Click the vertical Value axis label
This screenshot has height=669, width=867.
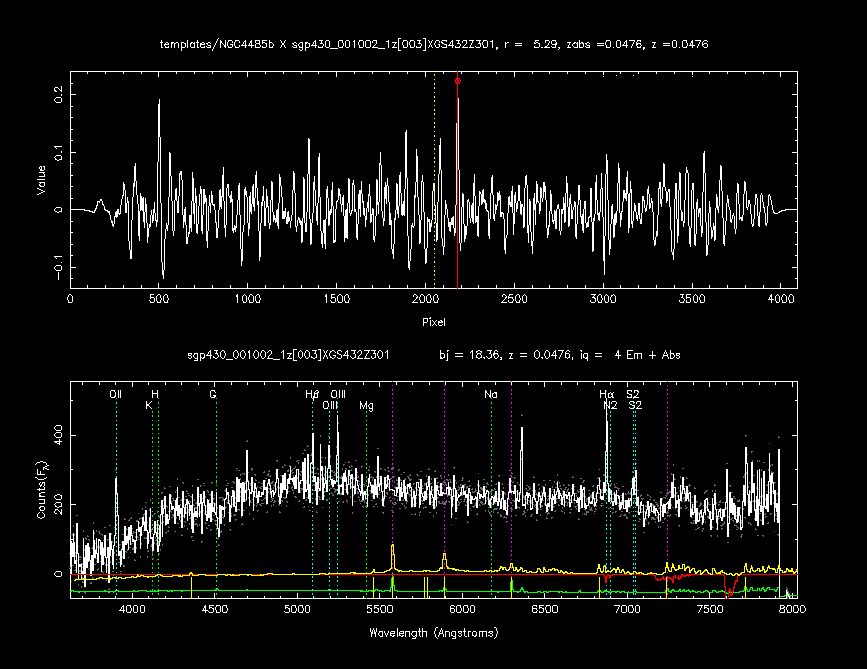[x=41, y=181]
